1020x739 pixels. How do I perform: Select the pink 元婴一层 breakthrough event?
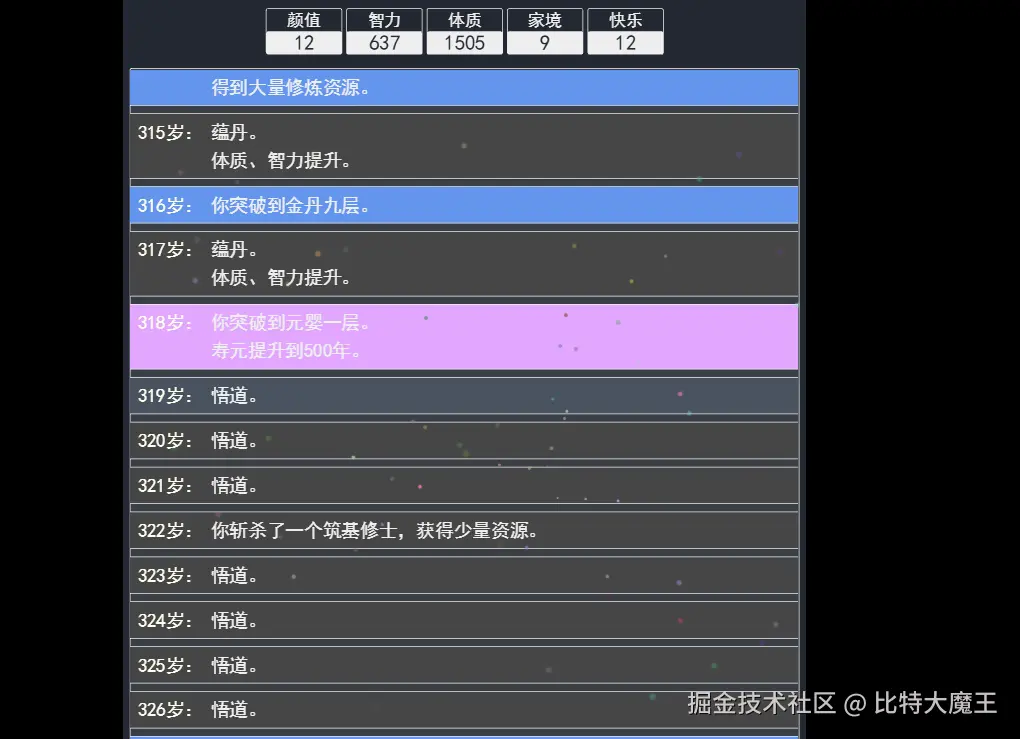click(x=463, y=337)
